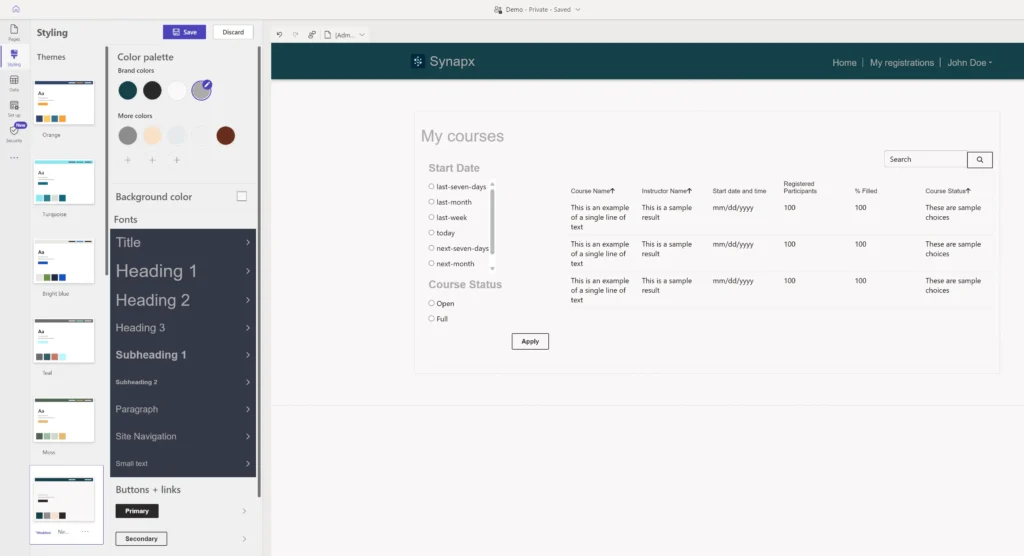This screenshot has width=1024, height=556.
Task: Select the last-seven-days radio option
Action: [431, 186]
